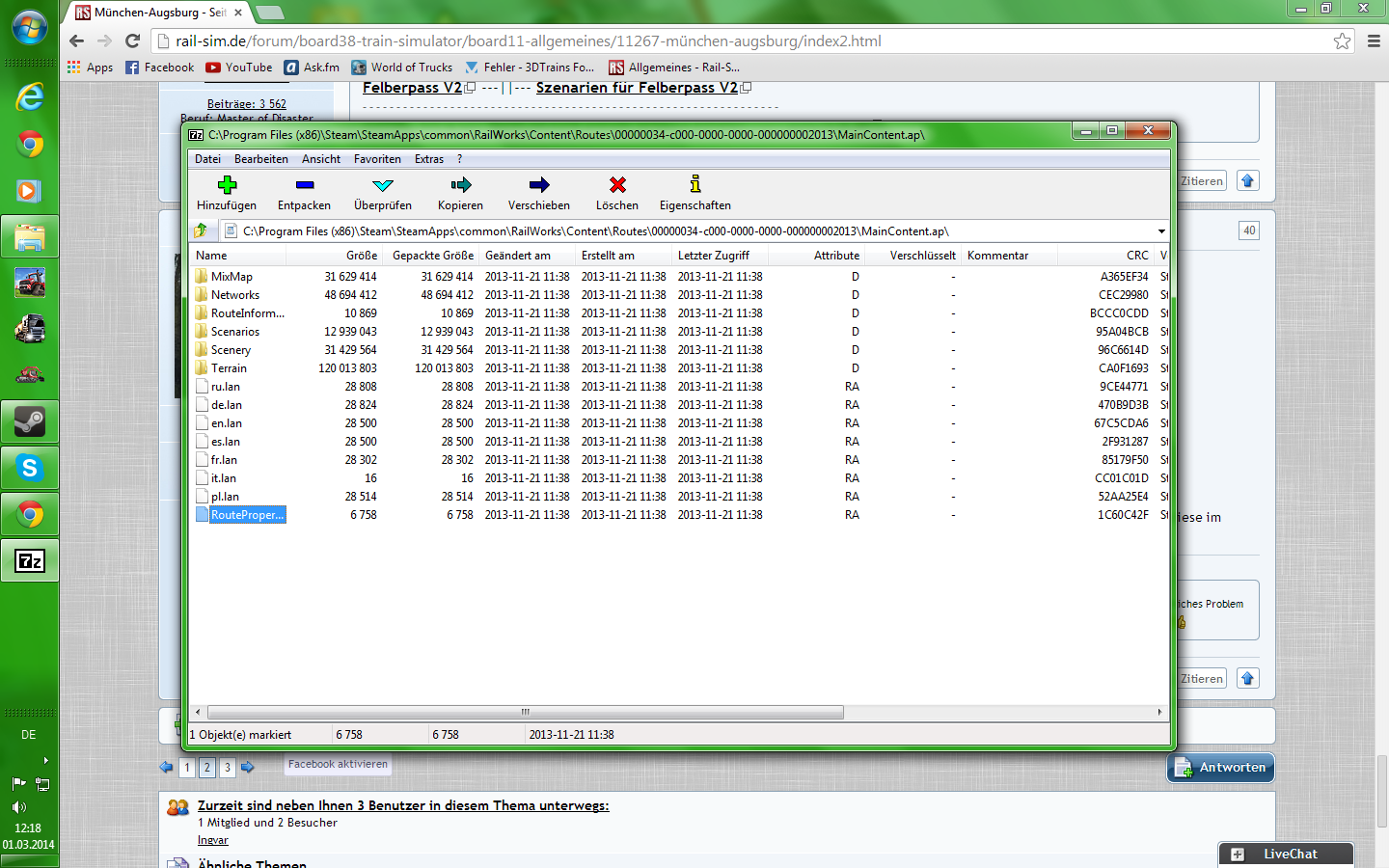Click the Kopieren toolbar icon
The height and width of the screenshot is (868, 1389).
click(x=460, y=184)
